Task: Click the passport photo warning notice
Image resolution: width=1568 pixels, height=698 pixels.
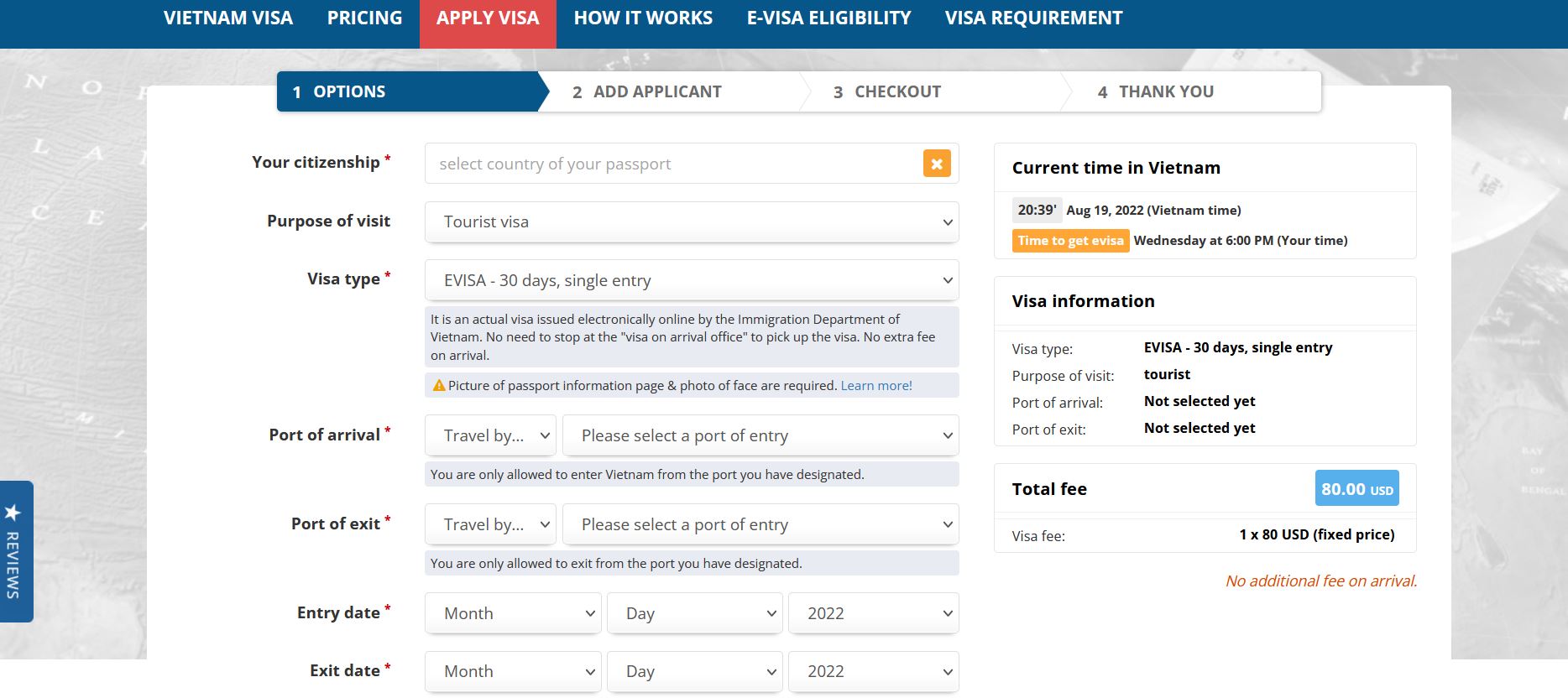Action: pos(692,385)
